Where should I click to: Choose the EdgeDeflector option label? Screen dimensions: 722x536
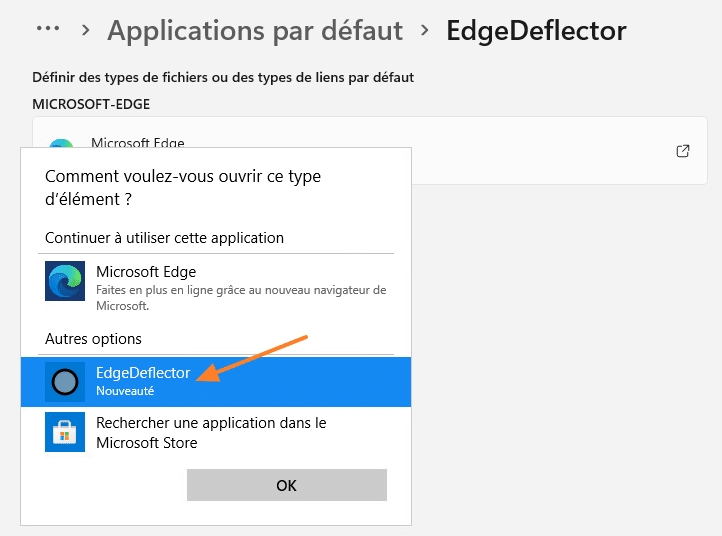(143, 373)
